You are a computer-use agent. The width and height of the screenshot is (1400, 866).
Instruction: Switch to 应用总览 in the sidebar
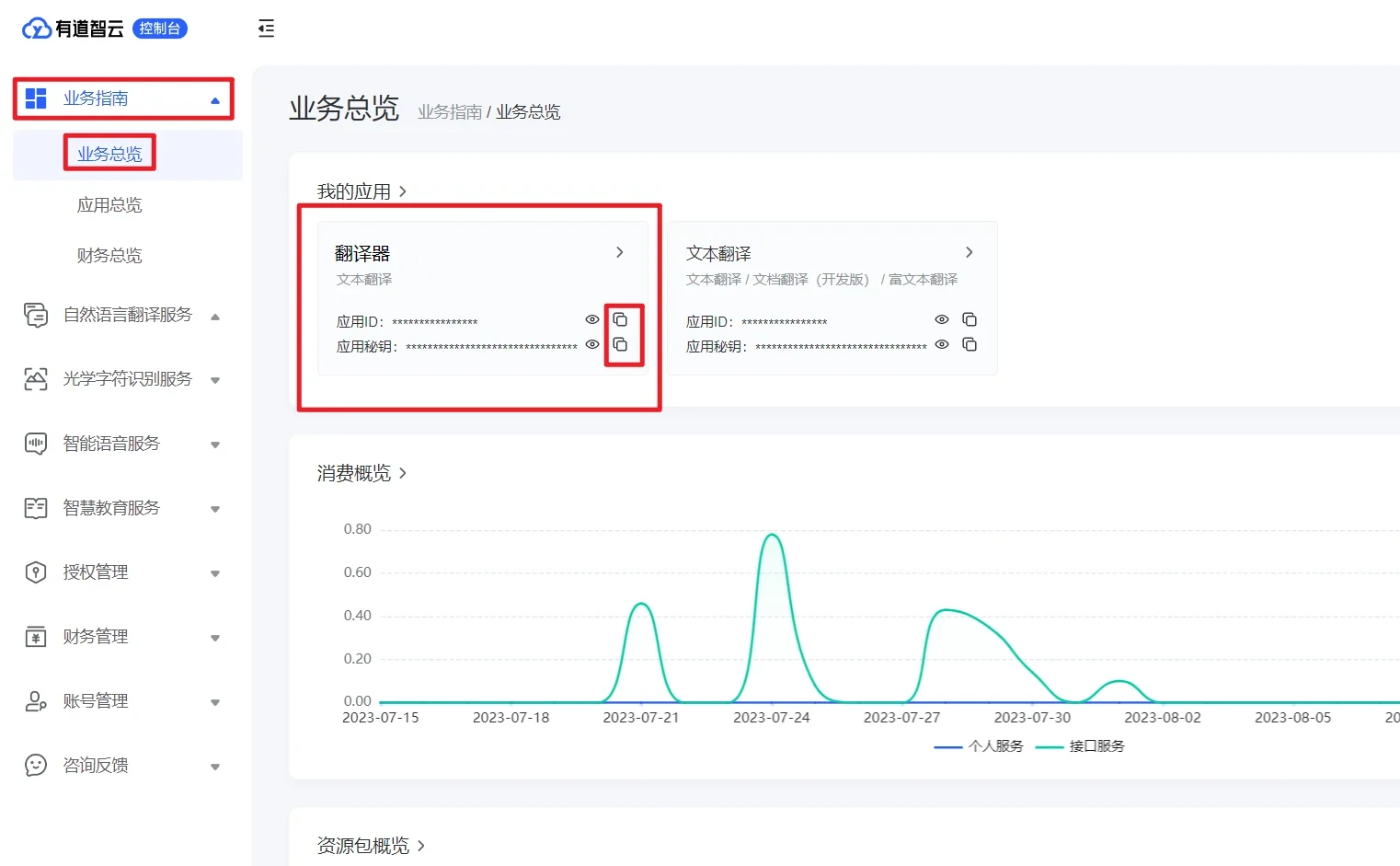tap(109, 204)
